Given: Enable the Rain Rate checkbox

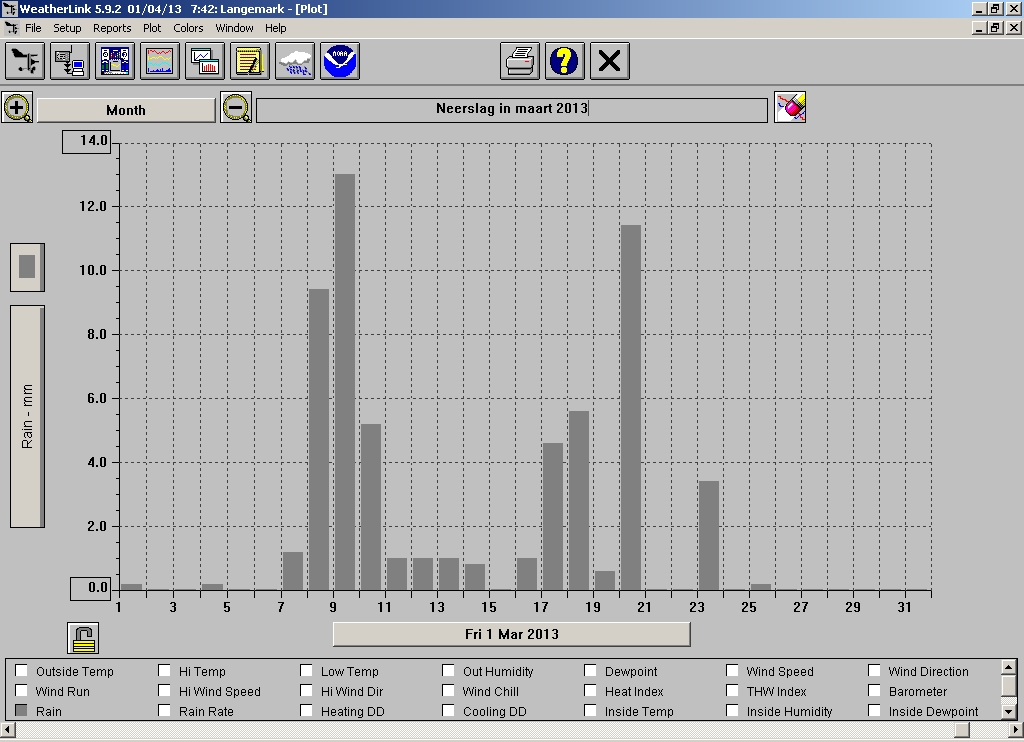Looking at the screenshot, I should click(x=165, y=711).
